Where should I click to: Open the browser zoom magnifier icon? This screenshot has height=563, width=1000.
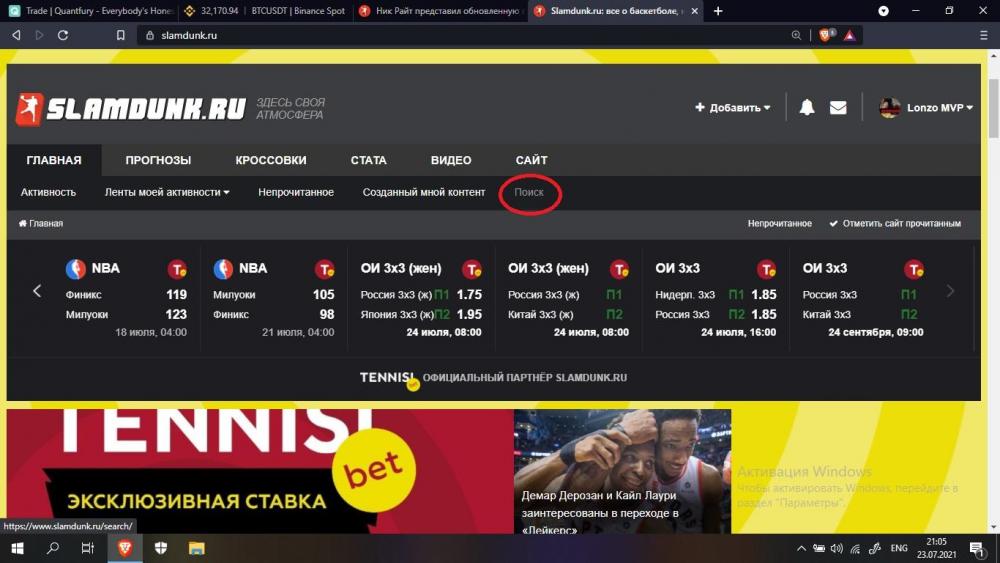796,35
